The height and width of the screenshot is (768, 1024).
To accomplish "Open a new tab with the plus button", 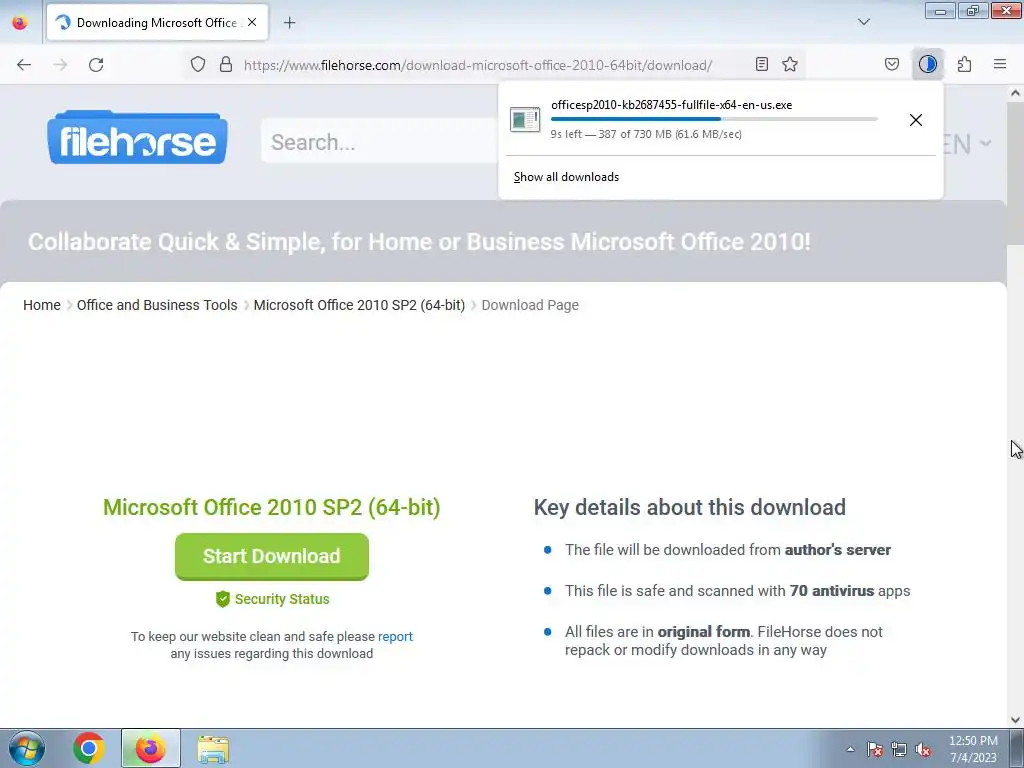I will (289, 23).
